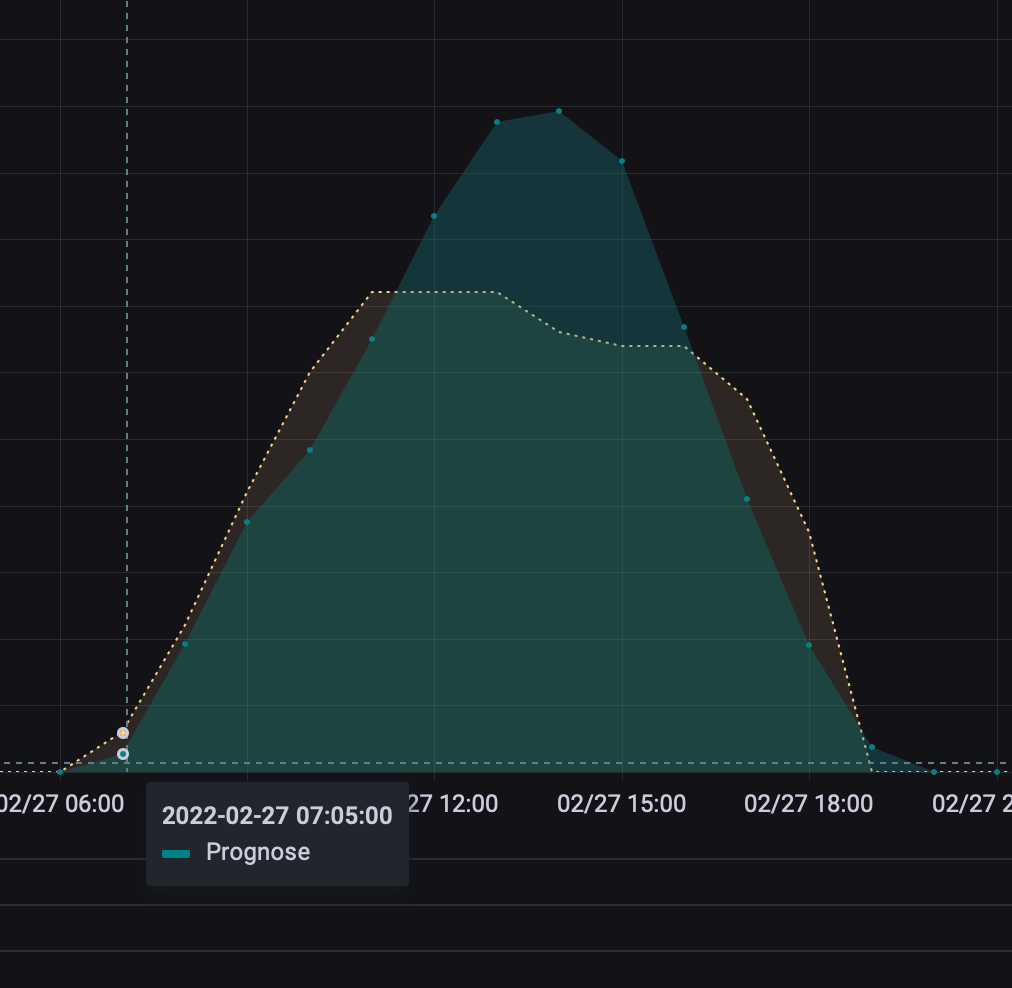Click the Prognose label in the tooltip

point(258,852)
